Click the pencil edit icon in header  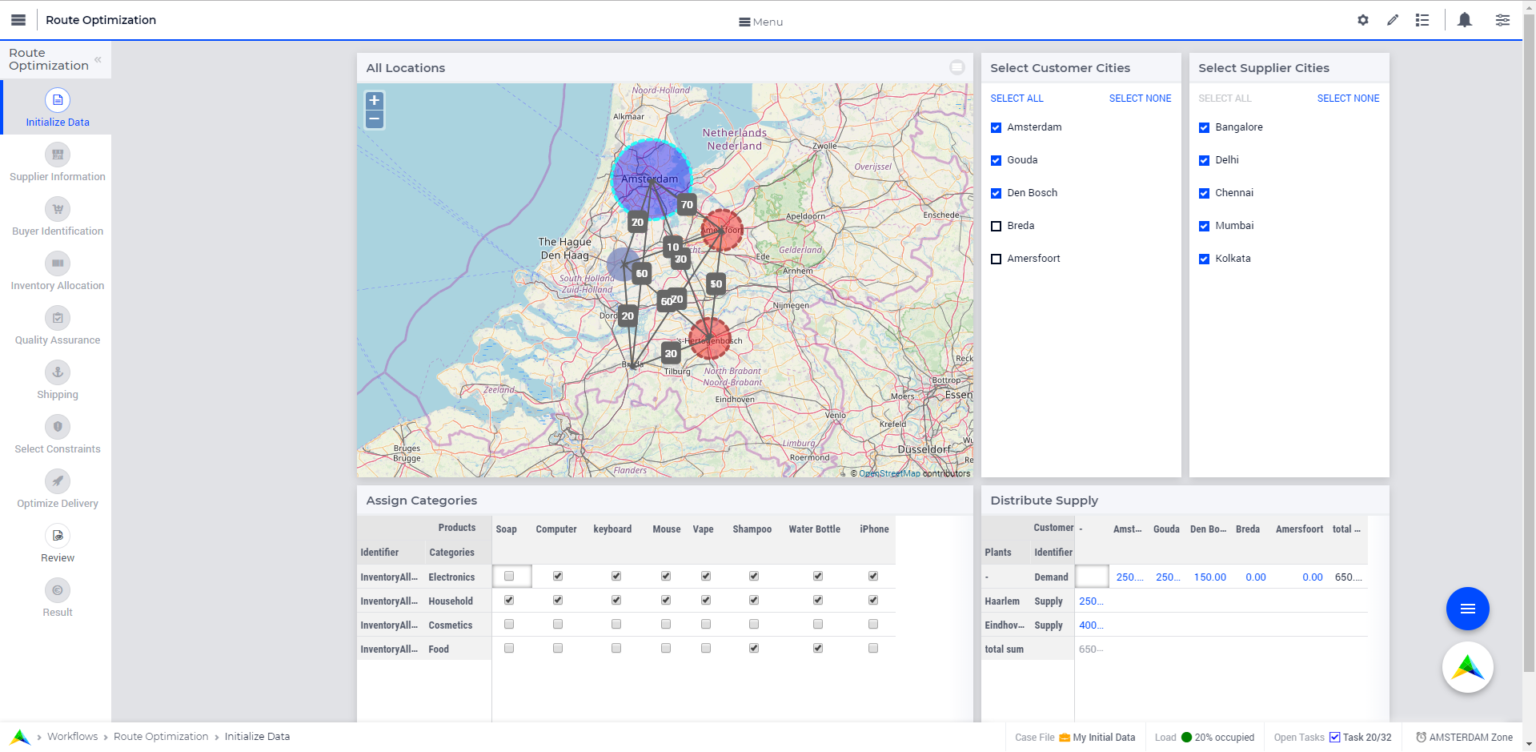pos(1392,20)
